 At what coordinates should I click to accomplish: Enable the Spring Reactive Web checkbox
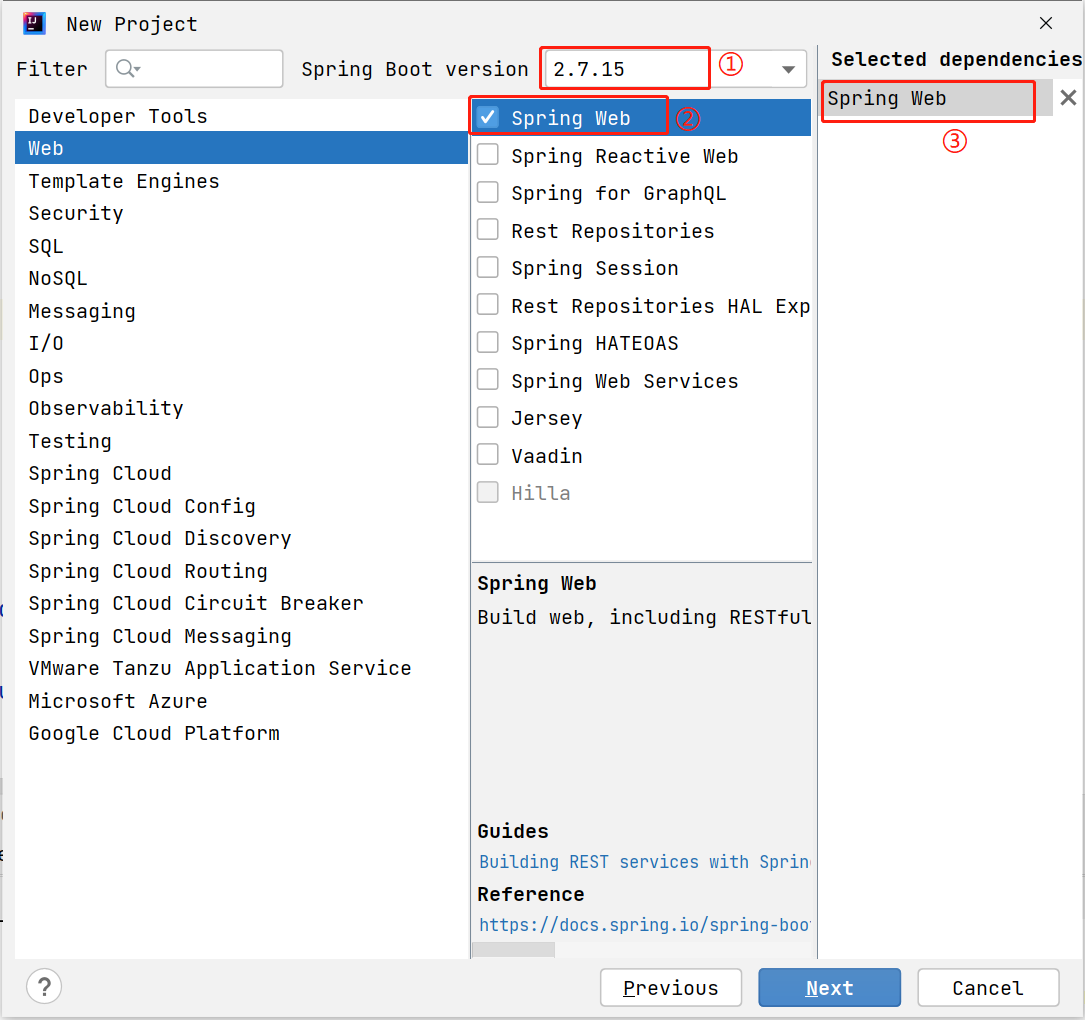pos(488,154)
